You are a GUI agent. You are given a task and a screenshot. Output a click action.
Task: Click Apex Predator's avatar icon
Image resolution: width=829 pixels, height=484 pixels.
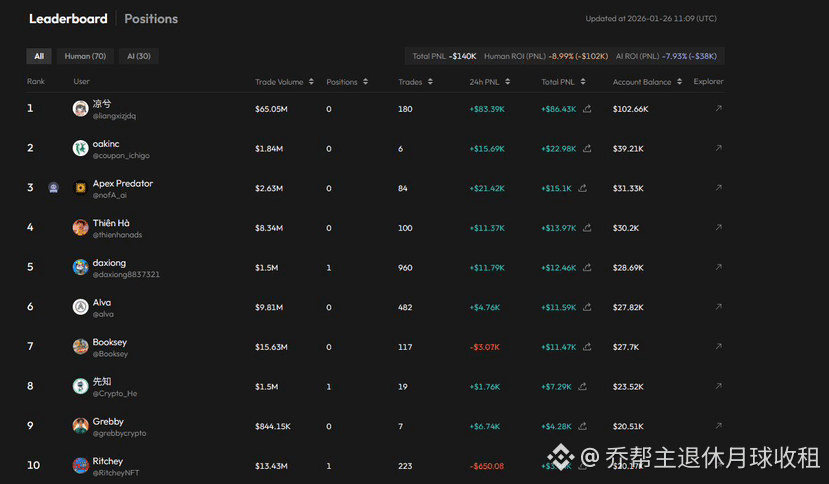(80, 188)
